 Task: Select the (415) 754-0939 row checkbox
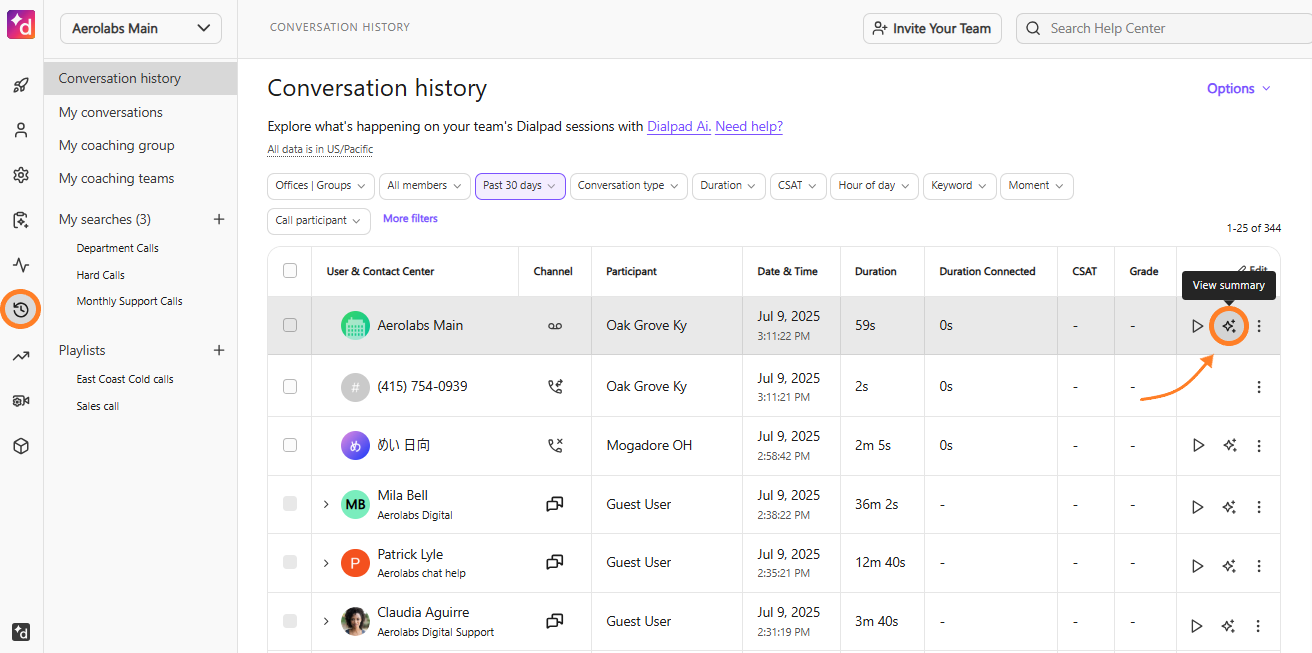coord(290,386)
